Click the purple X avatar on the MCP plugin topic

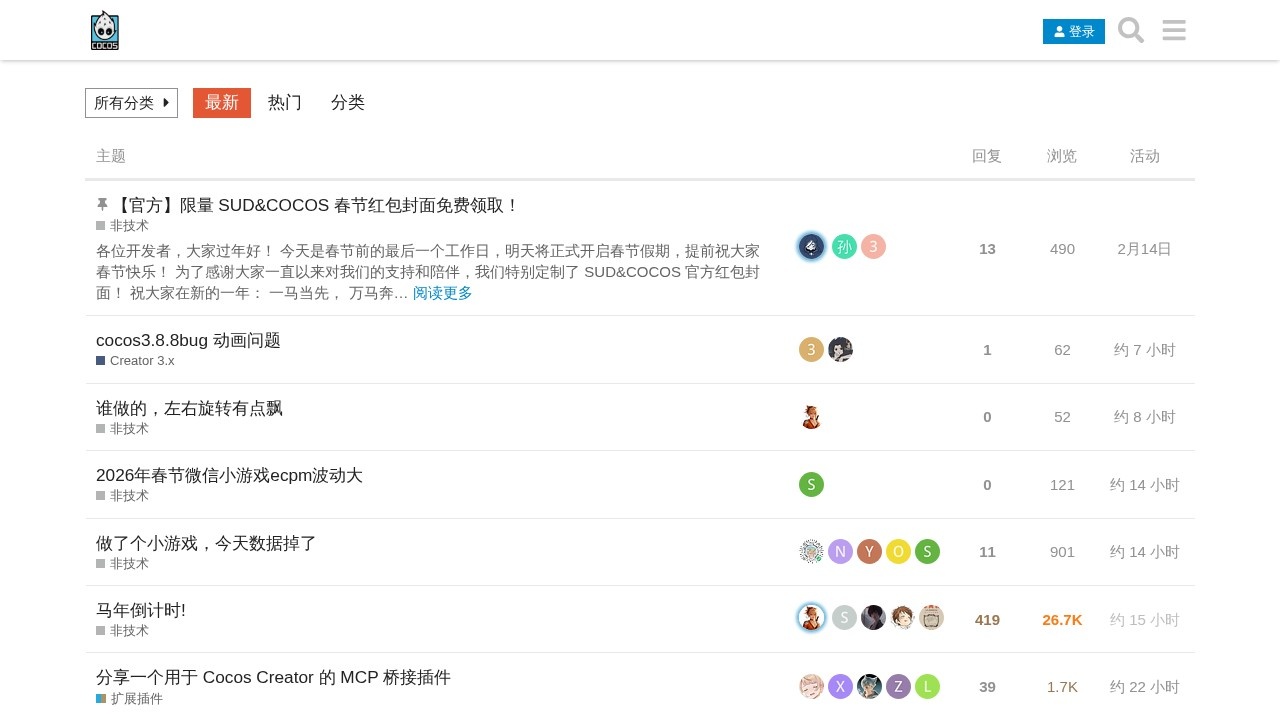click(x=840, y=686)
